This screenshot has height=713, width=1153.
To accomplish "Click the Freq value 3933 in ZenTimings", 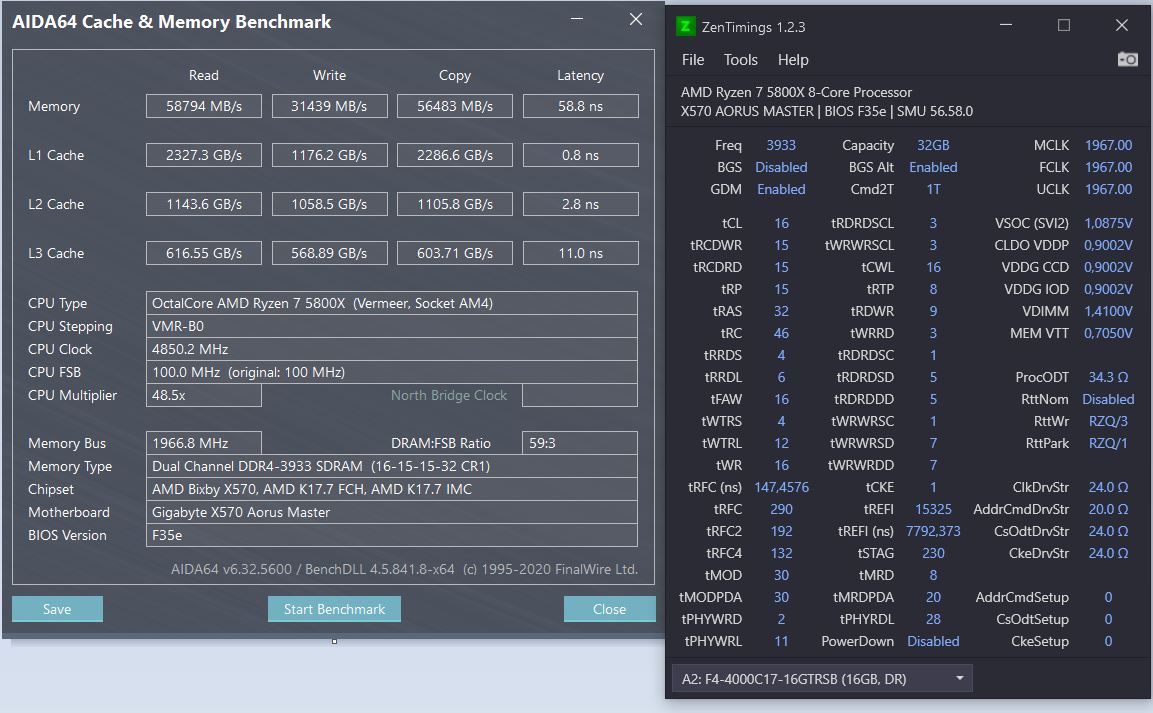I will click(781, 146).
